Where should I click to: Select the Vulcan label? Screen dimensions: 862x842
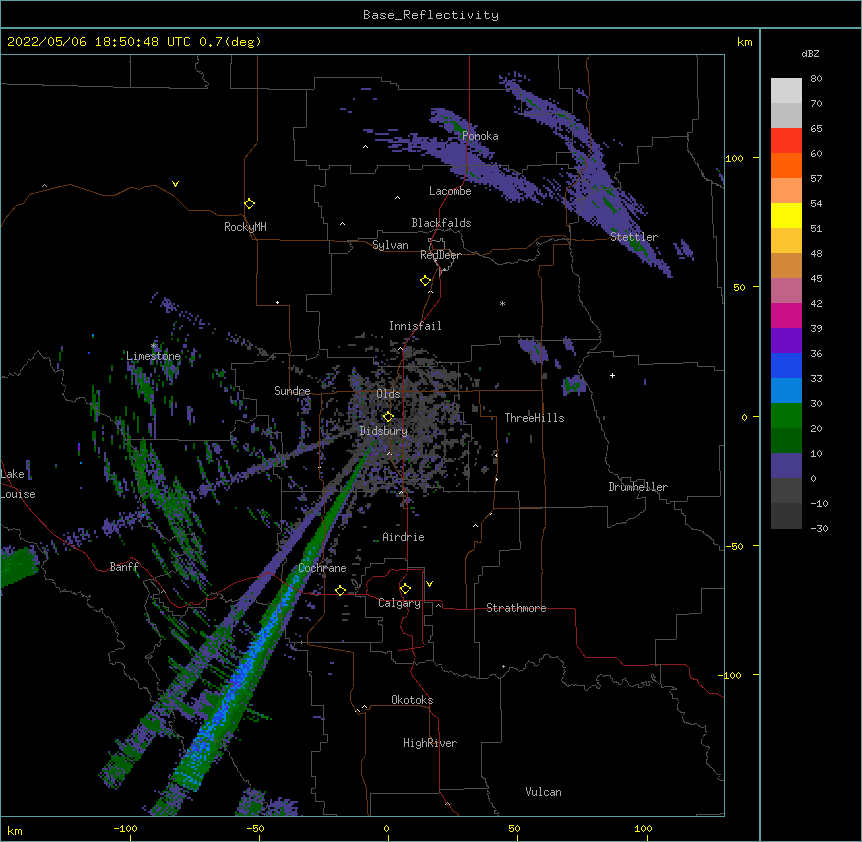pos(543,792)
